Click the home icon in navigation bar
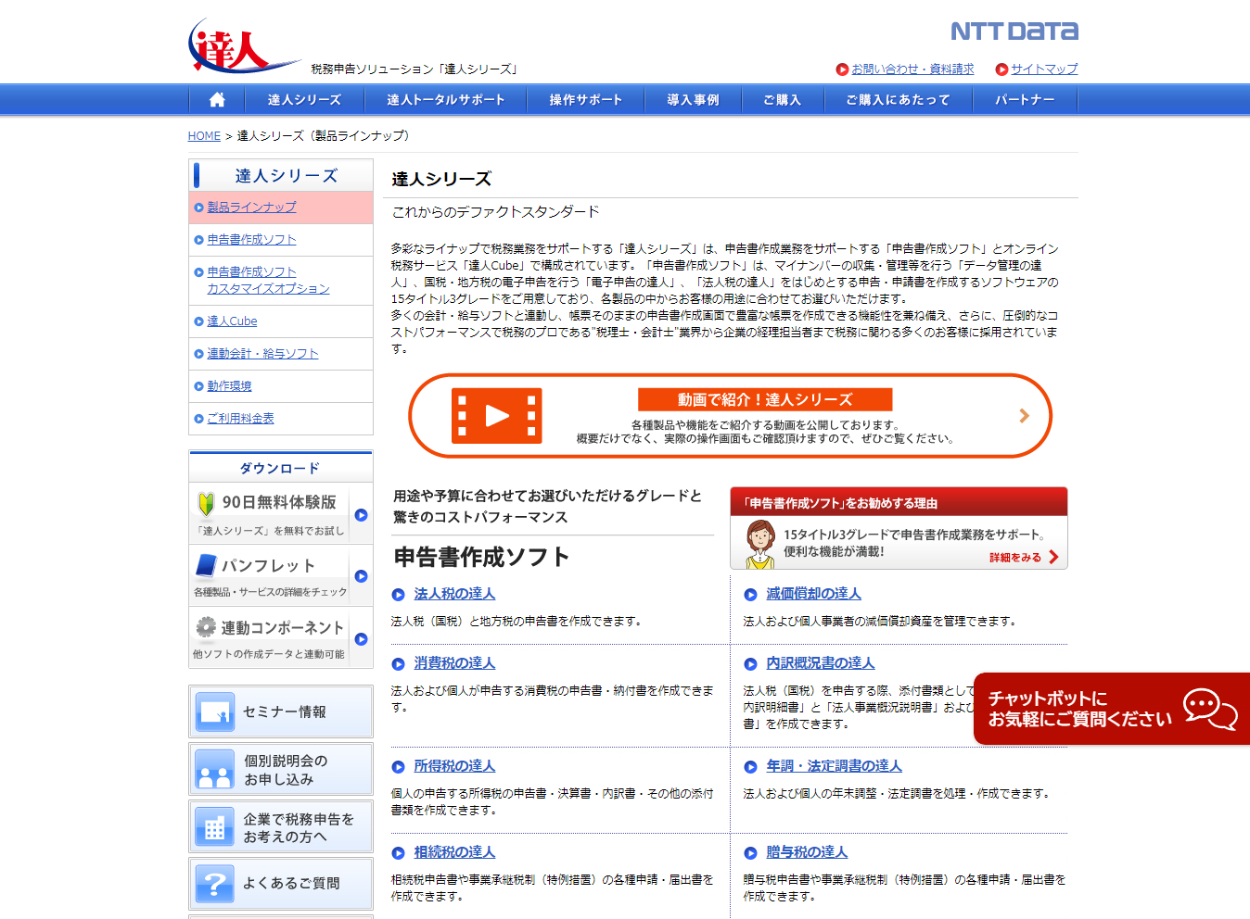Image resolution: width=1250 pixels, height=919 pixels. [x=217, y=100]
